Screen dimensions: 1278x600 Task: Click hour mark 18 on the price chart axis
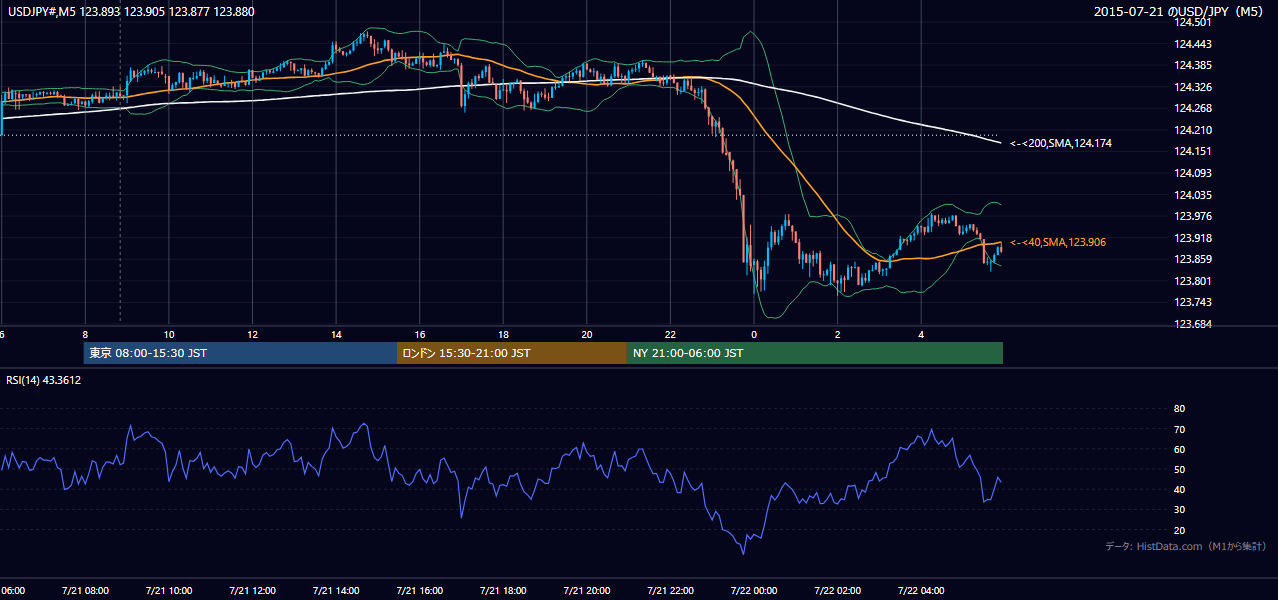(x=503, y=335)
